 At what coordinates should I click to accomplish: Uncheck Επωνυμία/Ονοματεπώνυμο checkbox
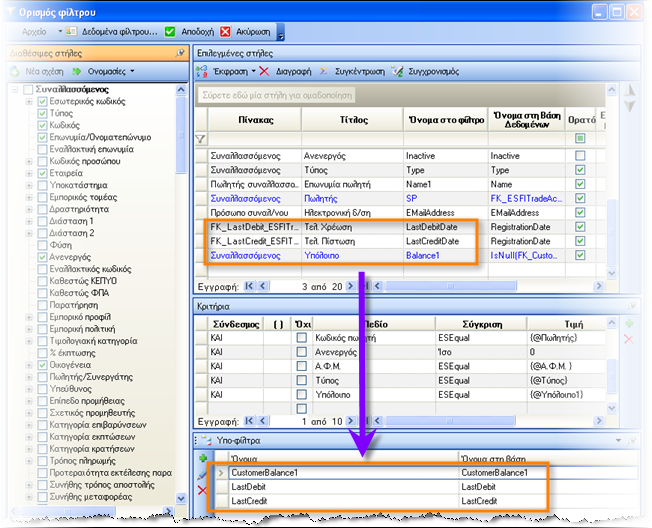coord(42,137)
